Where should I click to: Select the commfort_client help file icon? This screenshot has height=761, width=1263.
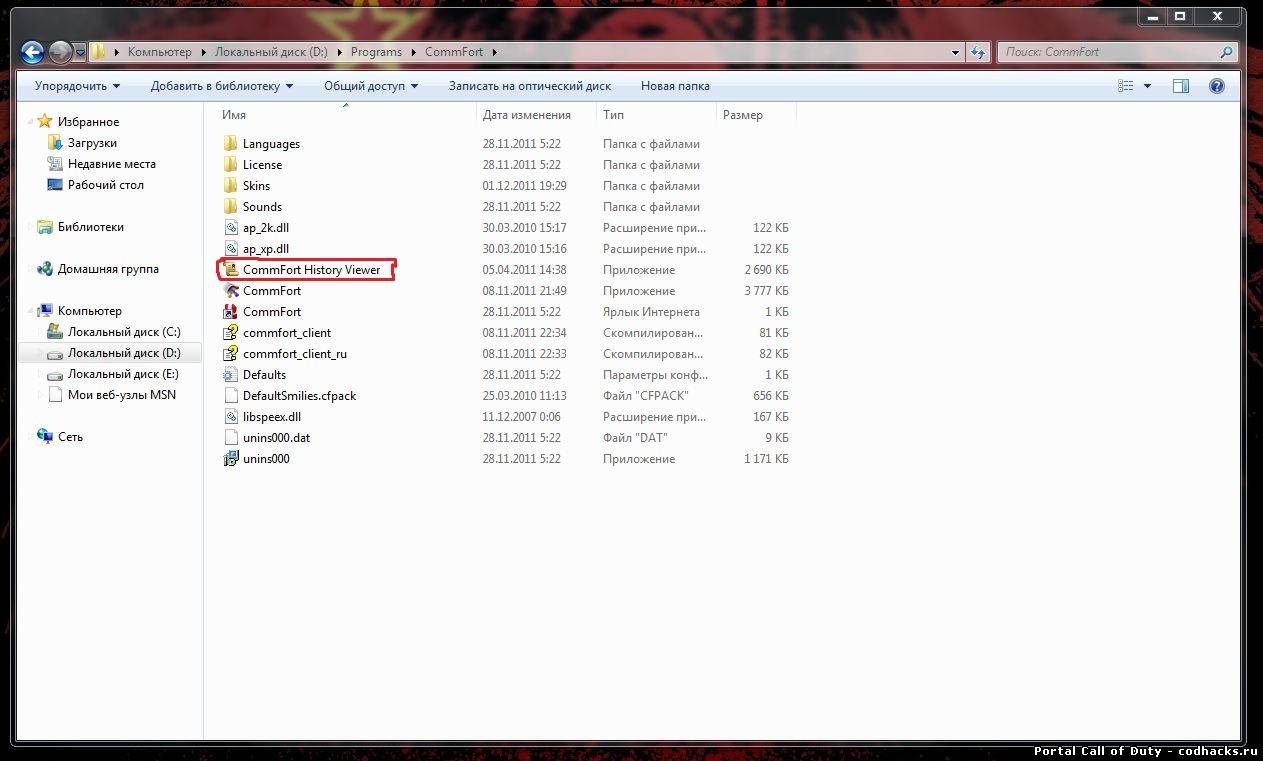point(231,333)
